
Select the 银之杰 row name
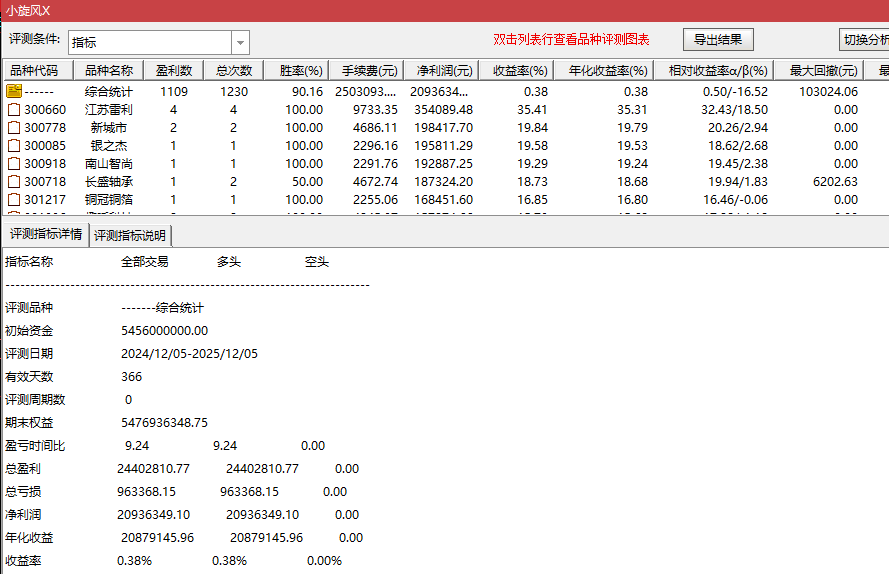click(x=109, y=146)
